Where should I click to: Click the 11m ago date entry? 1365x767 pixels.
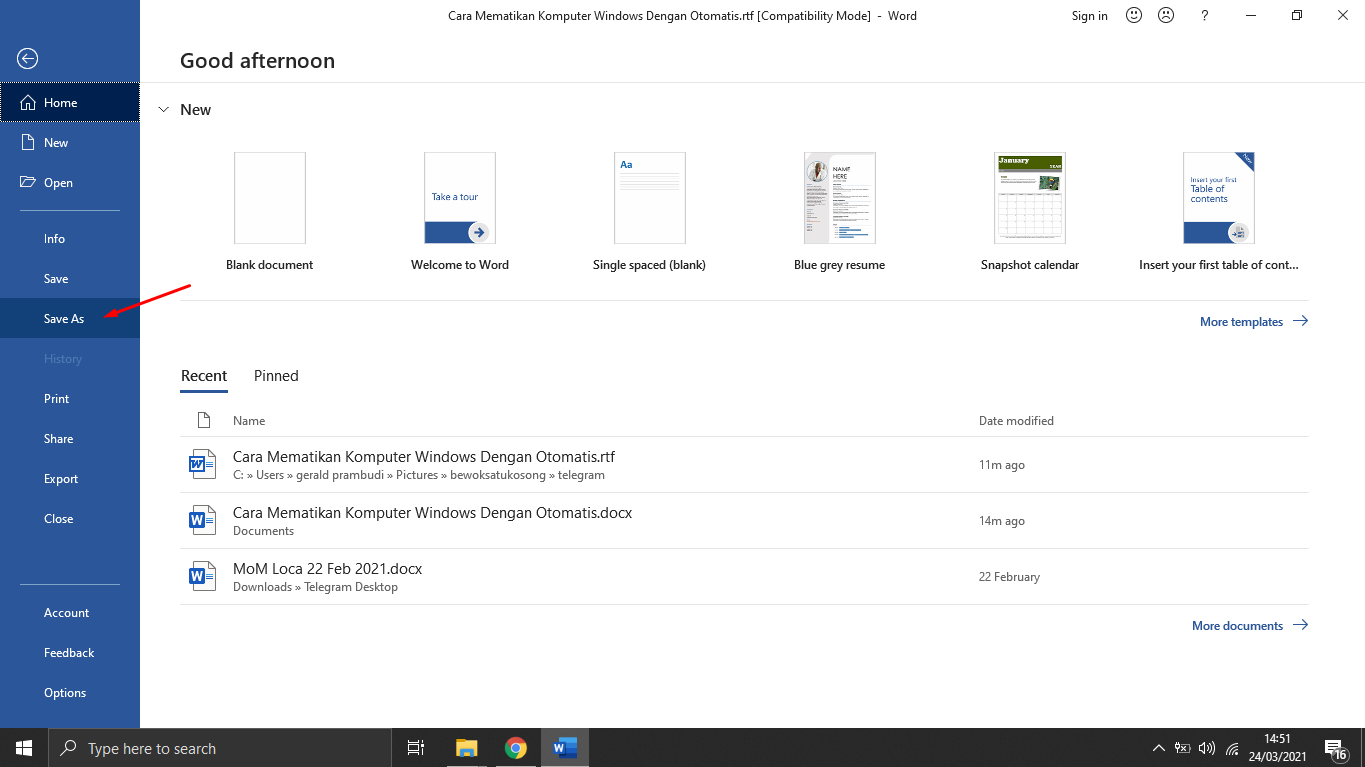[1002, 465]
